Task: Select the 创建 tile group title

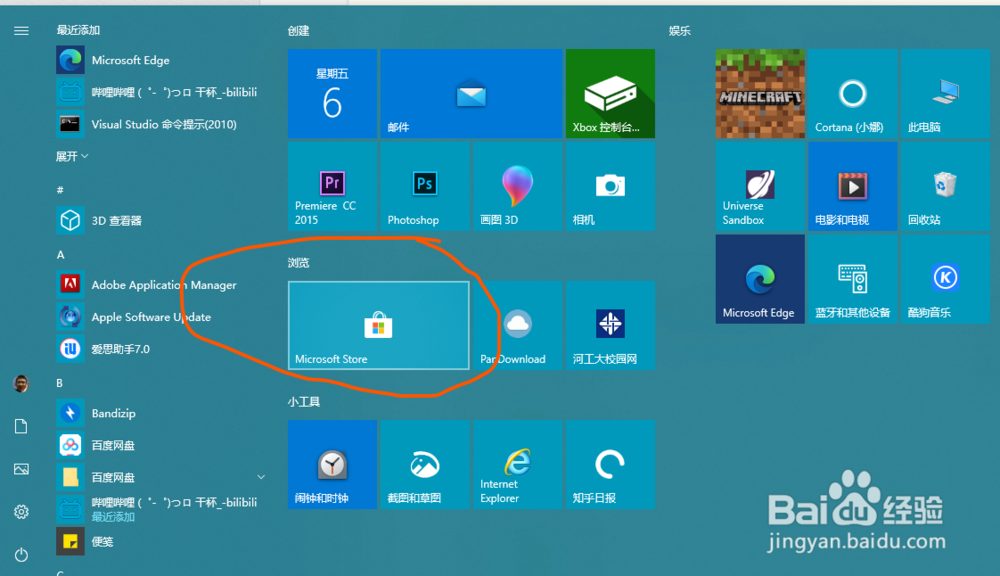Action: pyautogui.click(x=298, y=31)
